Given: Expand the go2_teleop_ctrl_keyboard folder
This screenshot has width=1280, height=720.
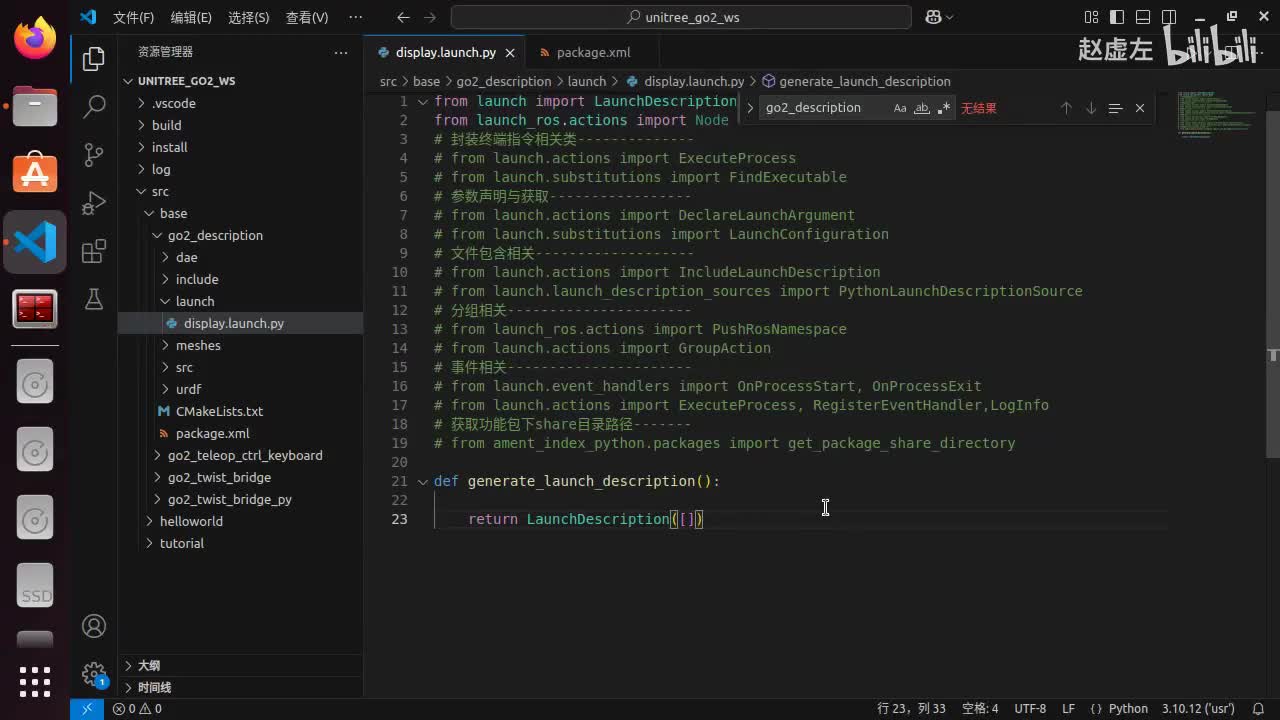Looking at the screenshot, I should click(x=244, y=455).
